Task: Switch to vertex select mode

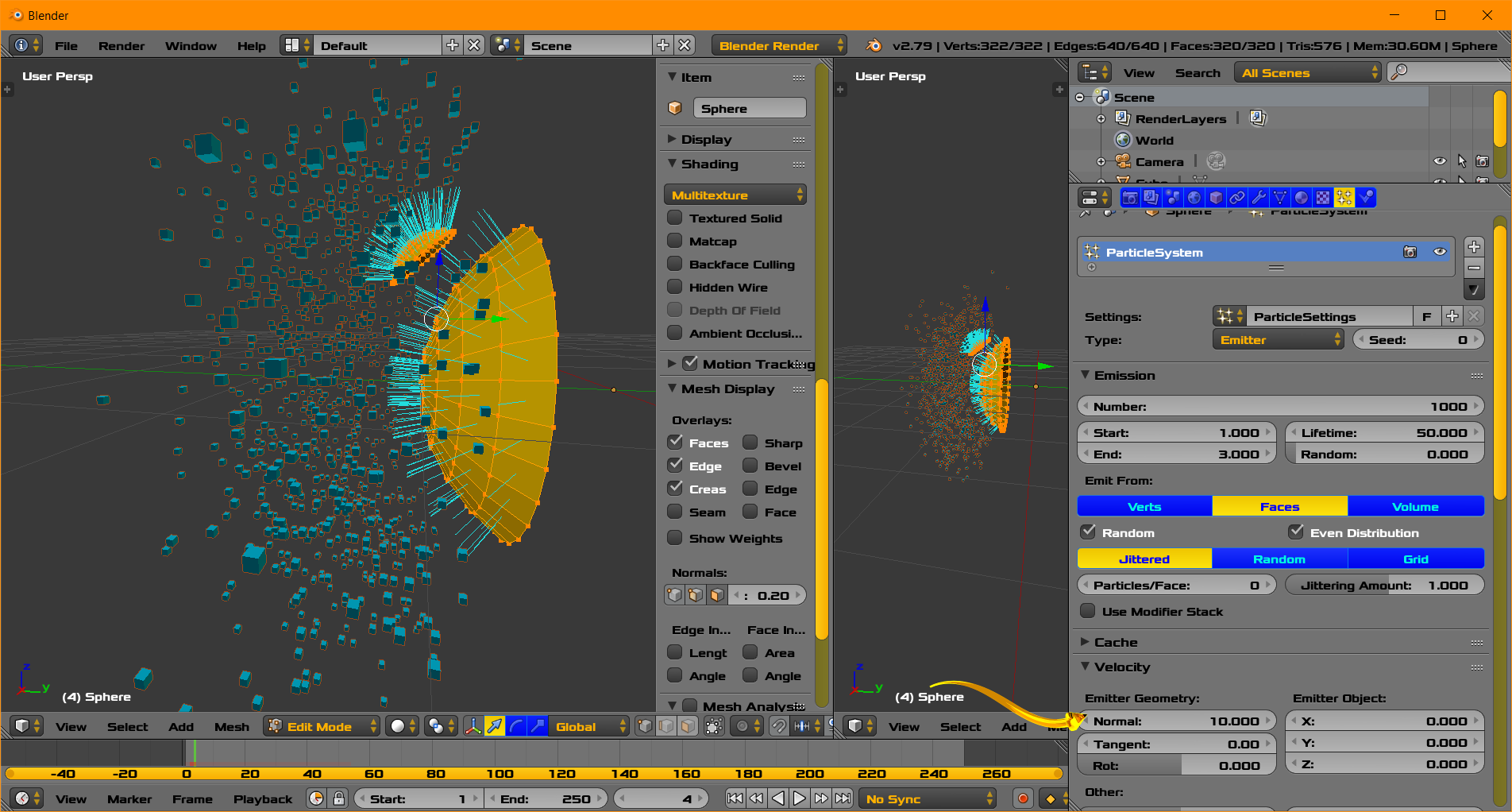Action: point(646,726)
